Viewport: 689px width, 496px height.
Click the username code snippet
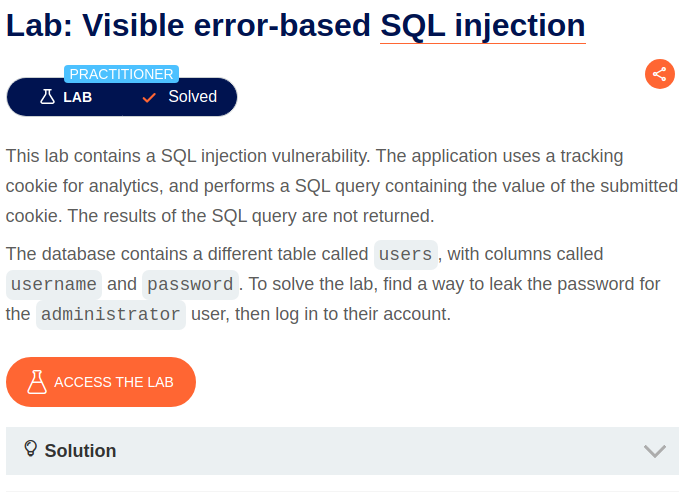(x=54, y=285)
